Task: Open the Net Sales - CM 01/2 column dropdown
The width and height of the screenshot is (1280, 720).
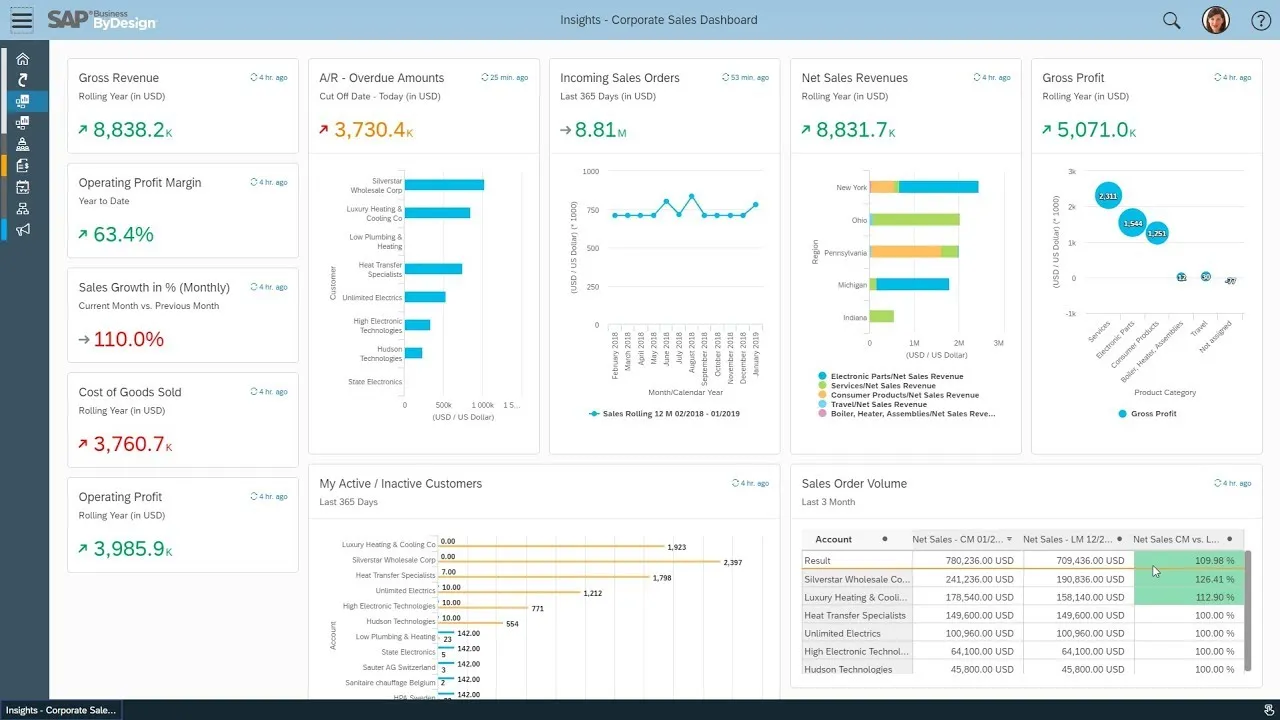Action: point(1009,539)
